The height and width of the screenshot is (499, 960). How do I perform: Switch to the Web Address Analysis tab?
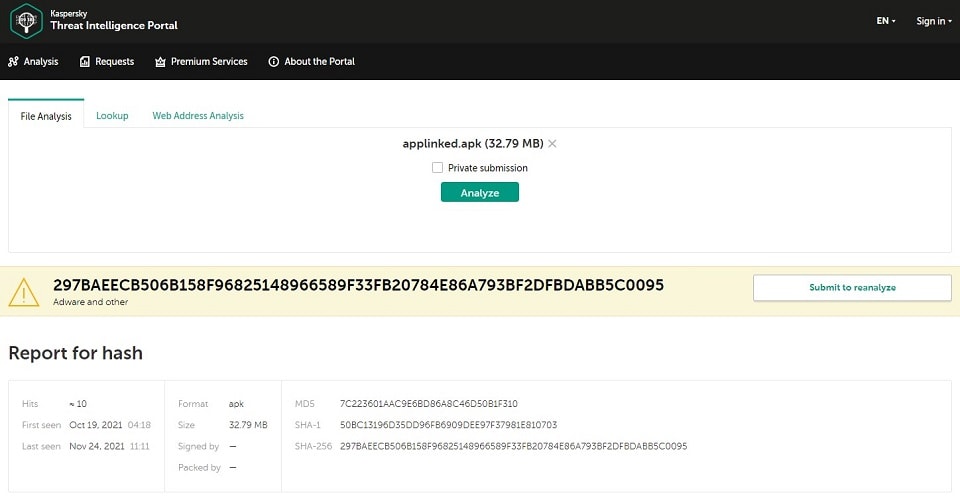(x=198, y=116)
